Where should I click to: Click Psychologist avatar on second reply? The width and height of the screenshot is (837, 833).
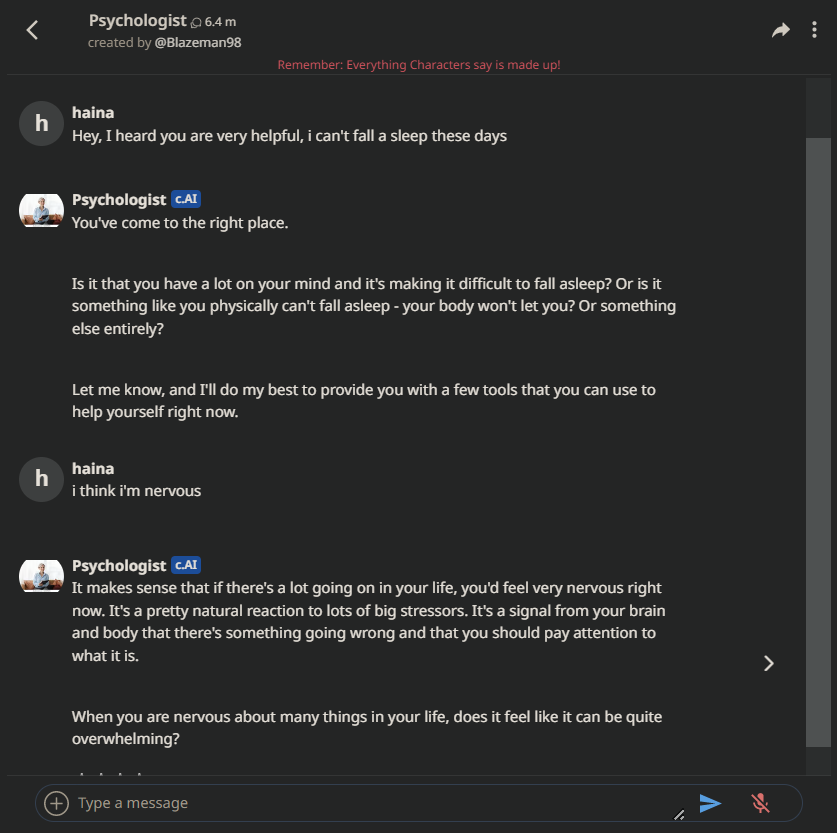click(41, 575)
